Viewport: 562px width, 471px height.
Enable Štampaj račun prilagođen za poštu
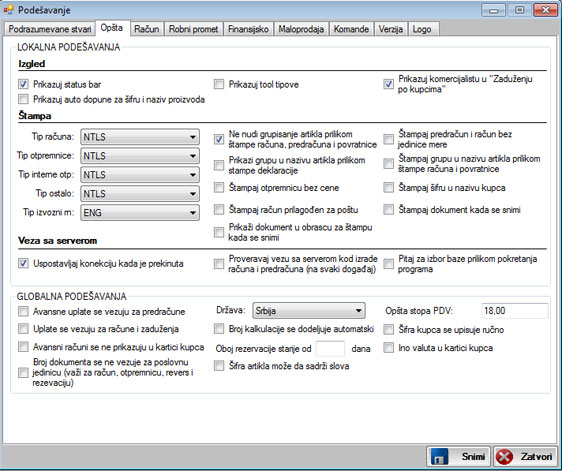[219, 210]
